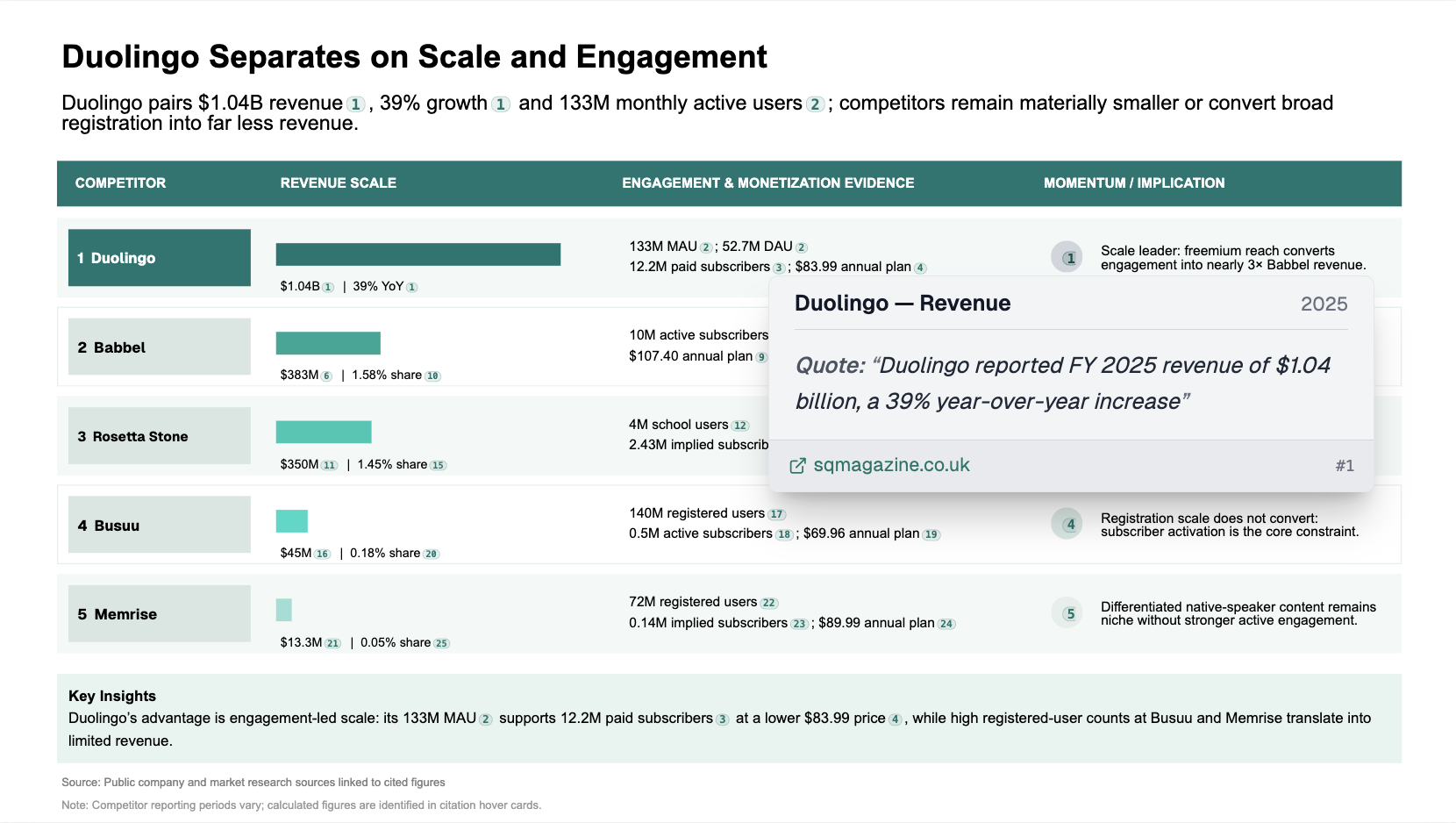Select the "2 Babbel" competitor cell
Image resolution: width=1456 pixels, height=823 pixels.
click(160, 347)
